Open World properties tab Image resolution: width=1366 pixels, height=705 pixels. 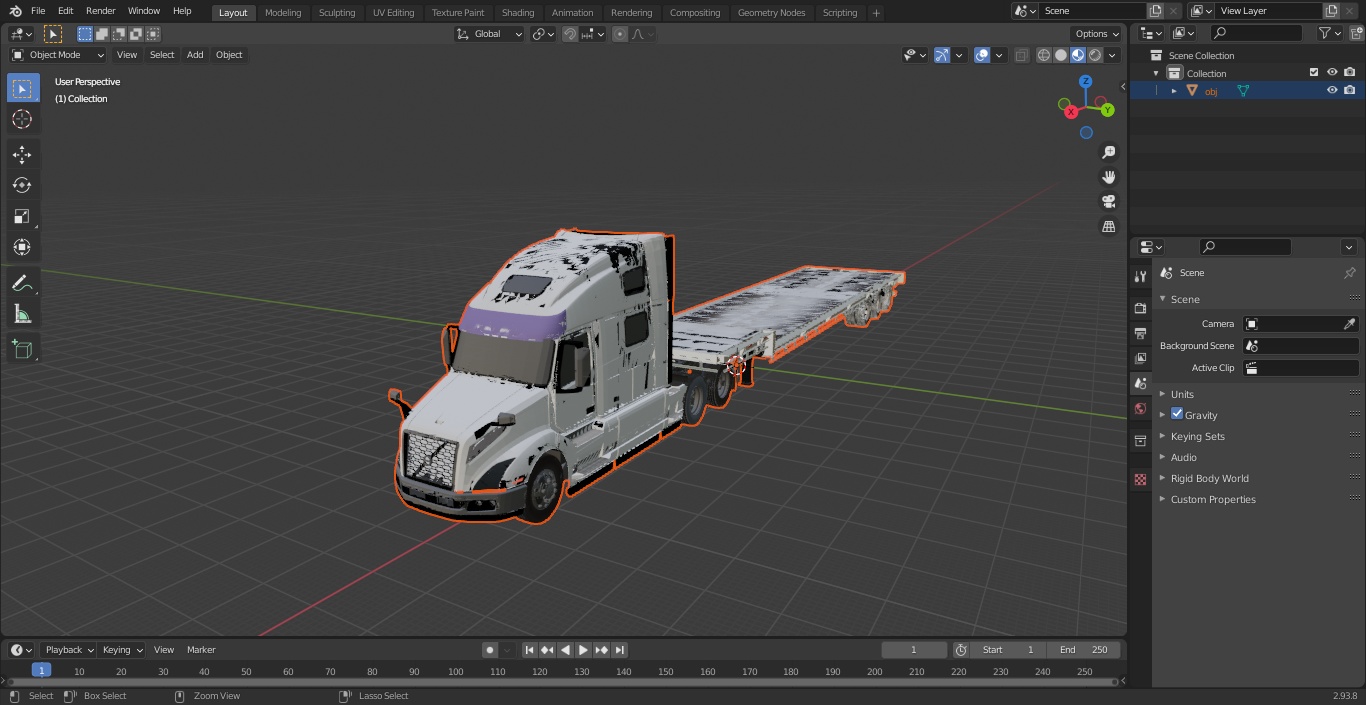pos(1140,409)
